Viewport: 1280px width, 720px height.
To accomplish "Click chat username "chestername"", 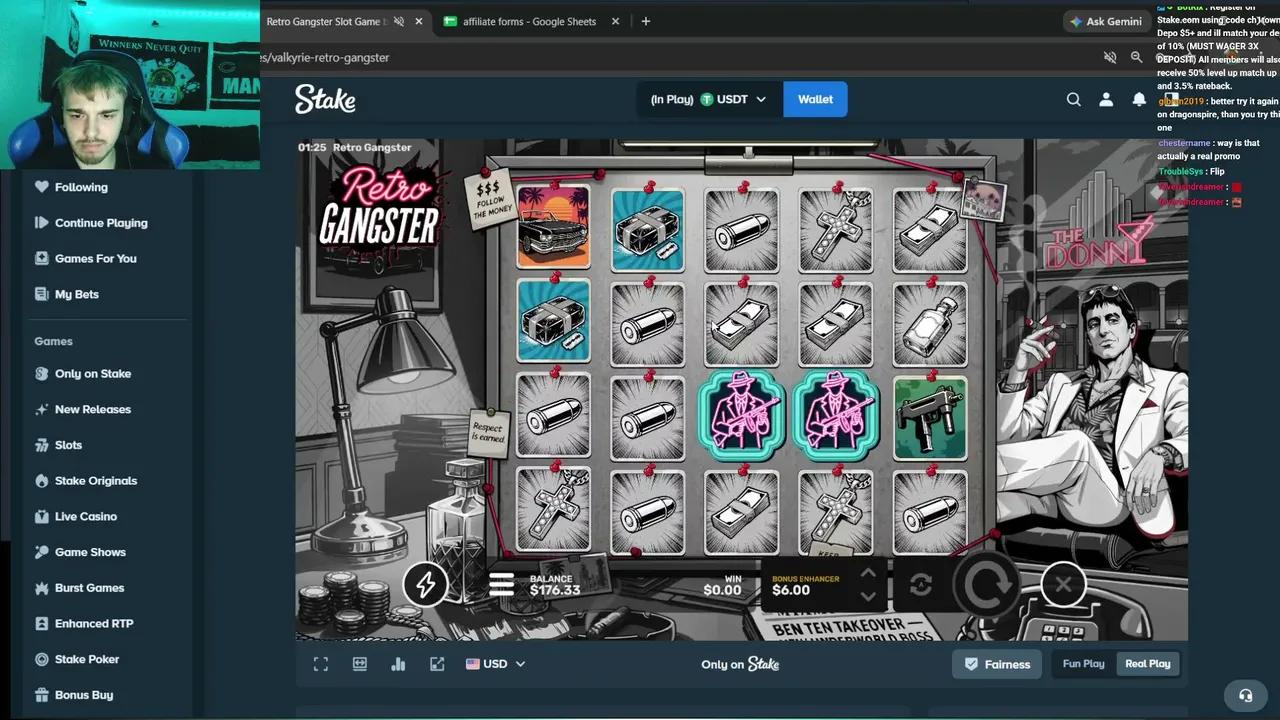I will point(1184,143).
